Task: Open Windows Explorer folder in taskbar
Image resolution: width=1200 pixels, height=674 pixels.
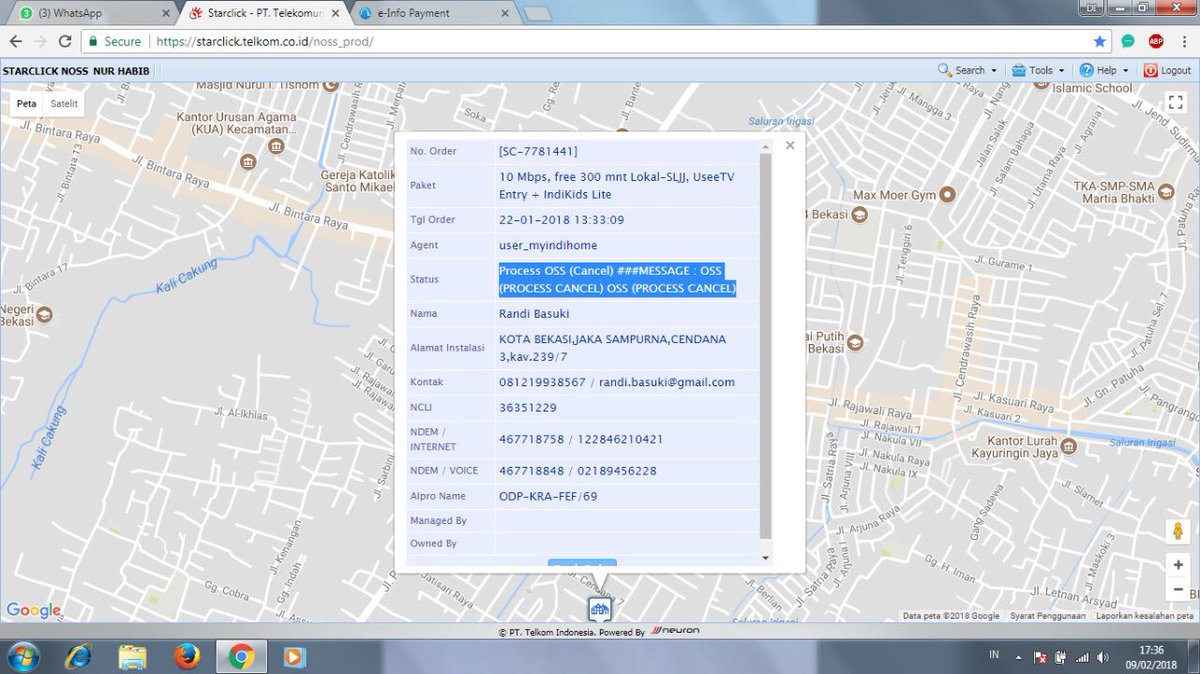Action: tap(133, 656)
